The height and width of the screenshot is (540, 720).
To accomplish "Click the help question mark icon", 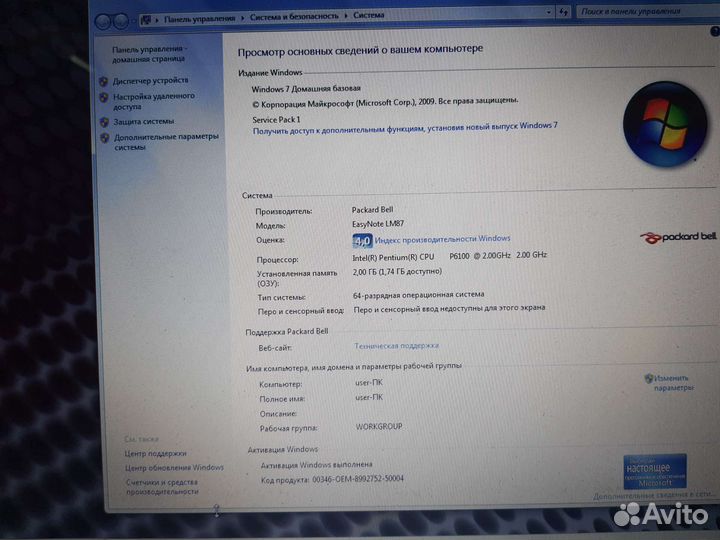I will click(x=715, y=32).
